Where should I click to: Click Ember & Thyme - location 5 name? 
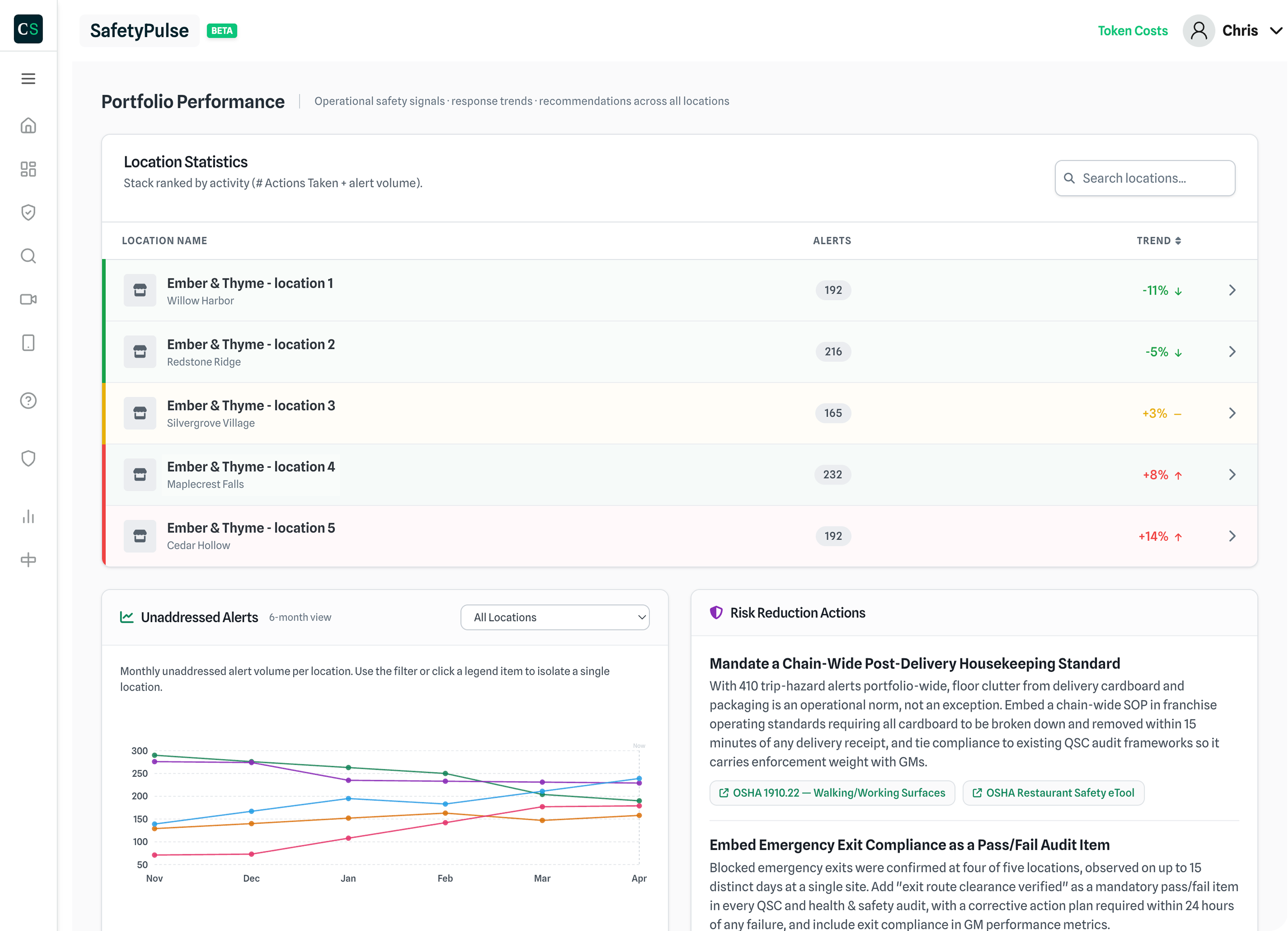coord(251,528)
